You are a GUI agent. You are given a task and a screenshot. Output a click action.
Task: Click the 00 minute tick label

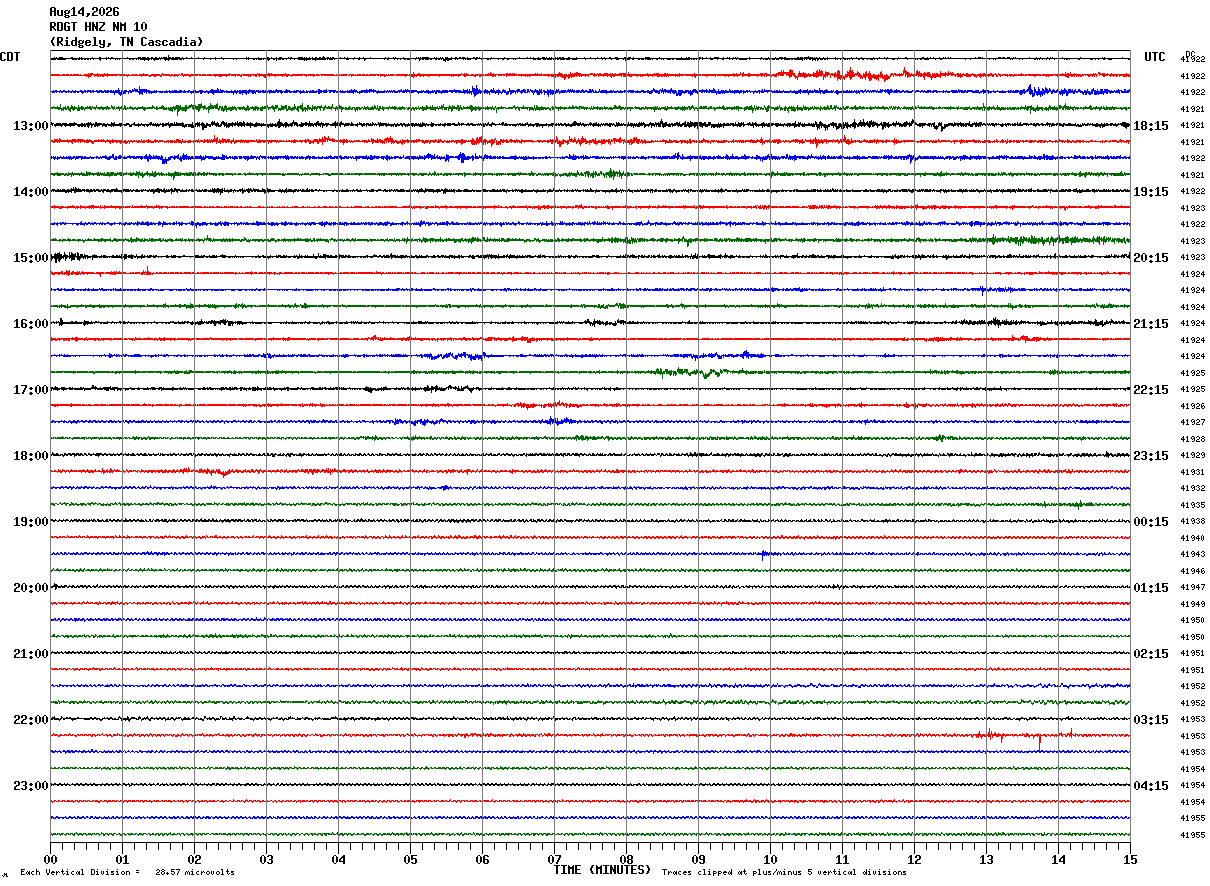pos(50,859)
